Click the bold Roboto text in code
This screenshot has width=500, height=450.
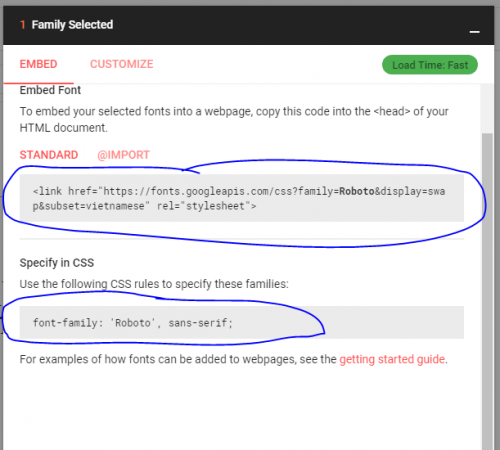point(357,191)
